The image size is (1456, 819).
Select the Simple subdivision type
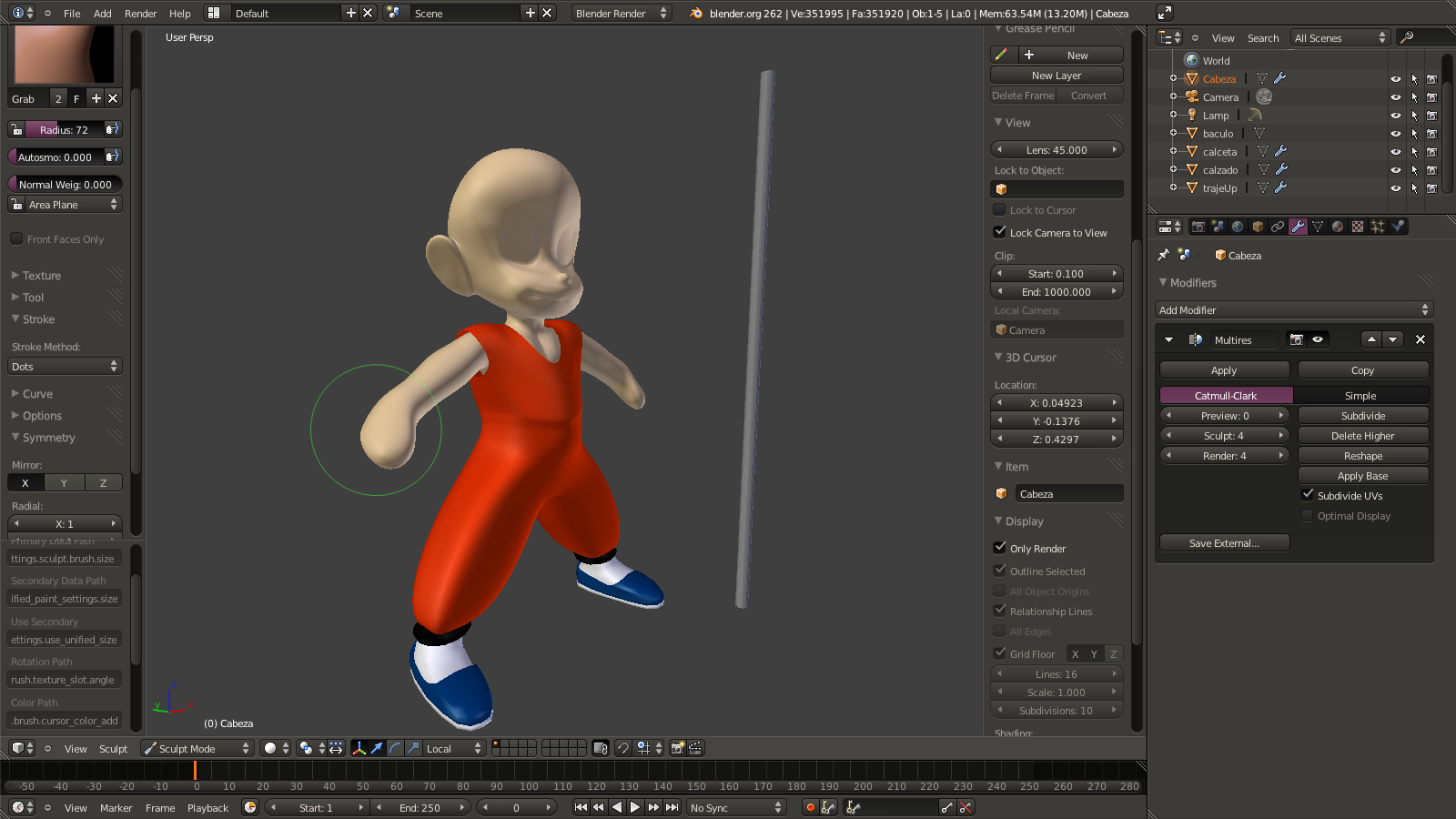point(1360,395)
